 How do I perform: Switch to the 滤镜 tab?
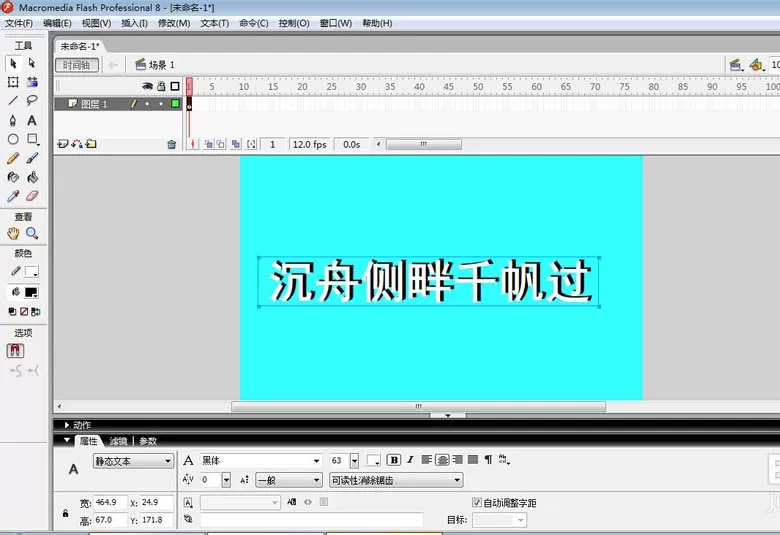click(118, 441)
